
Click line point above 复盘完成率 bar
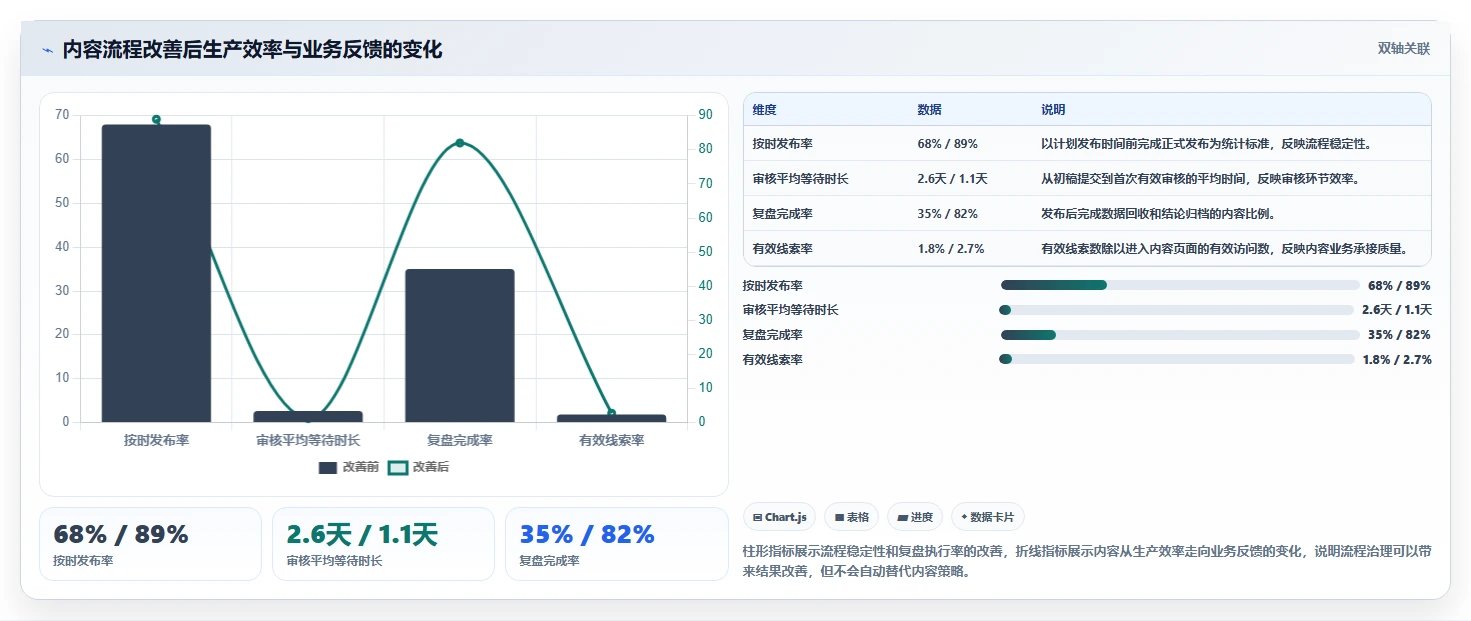tap(460, 143)
